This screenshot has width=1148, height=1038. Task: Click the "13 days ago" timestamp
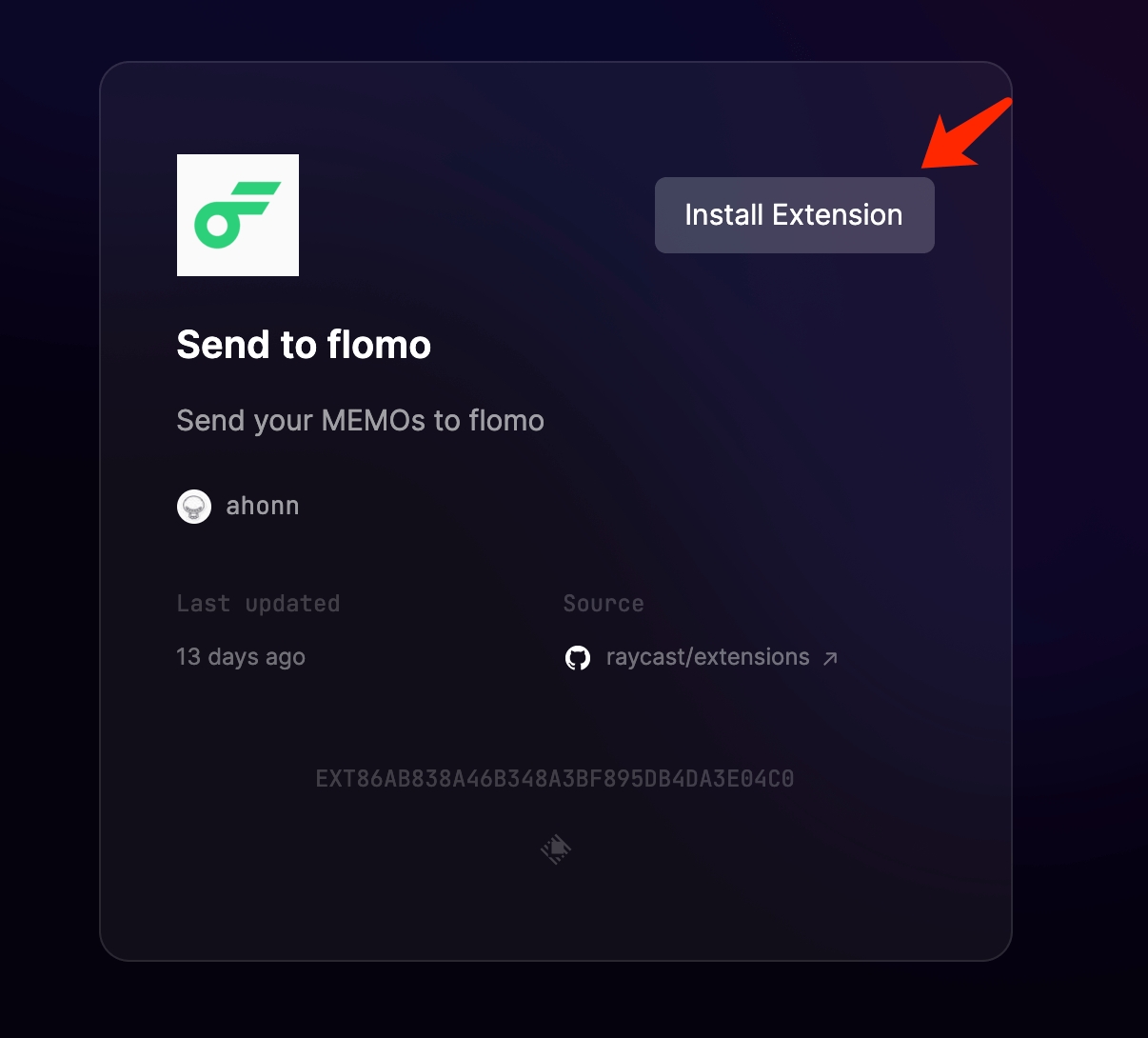pyautogui.click(x=241, y=657)
